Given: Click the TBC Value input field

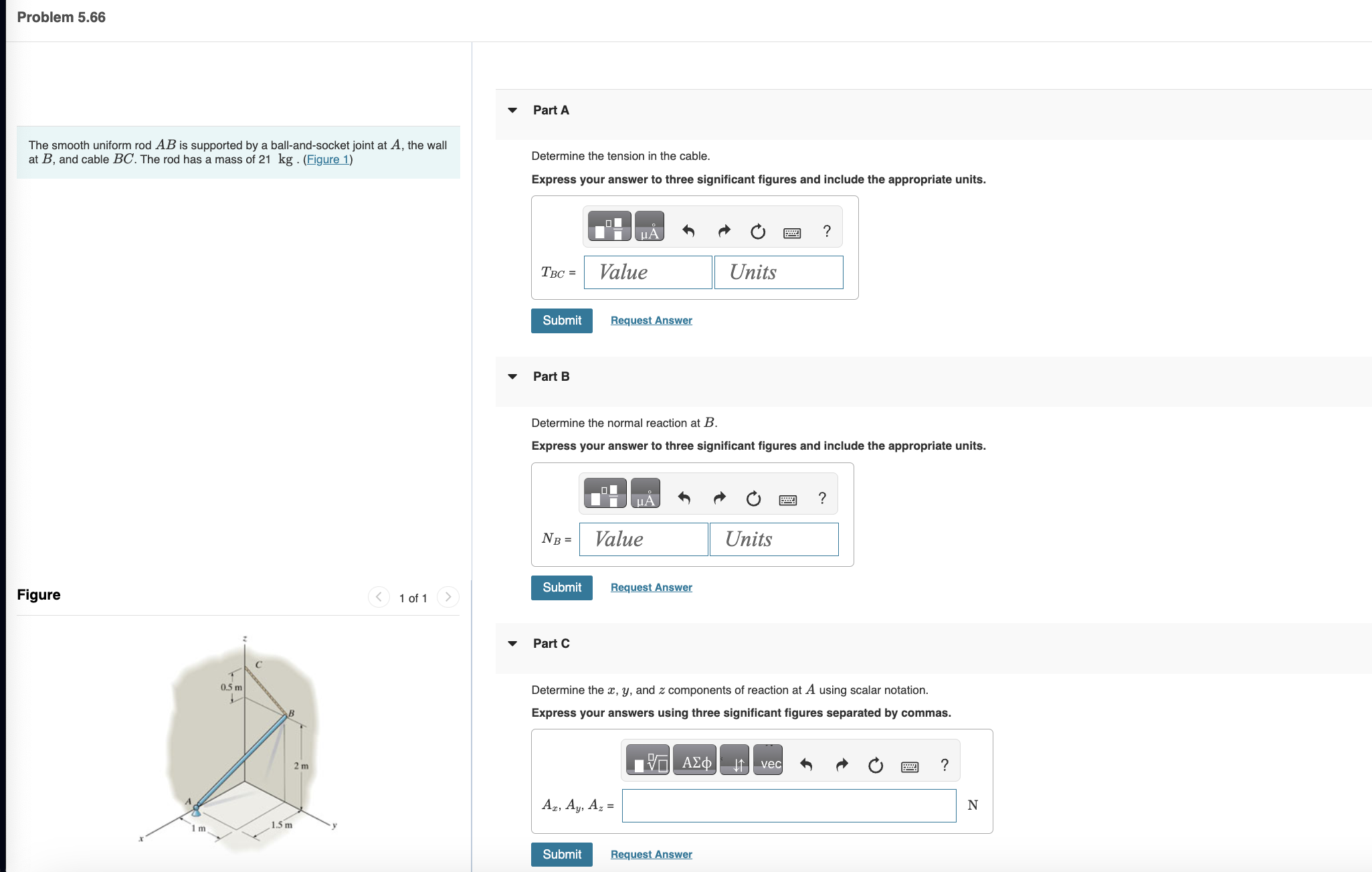Looking at the screenshot, I should click(647, 272).
